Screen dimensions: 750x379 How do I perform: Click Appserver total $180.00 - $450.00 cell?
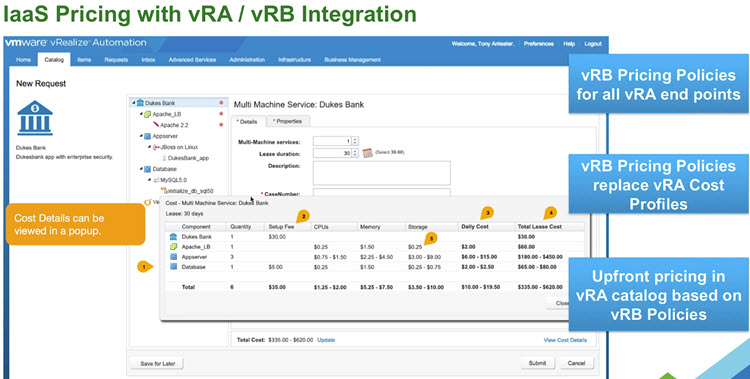(540, 257)
